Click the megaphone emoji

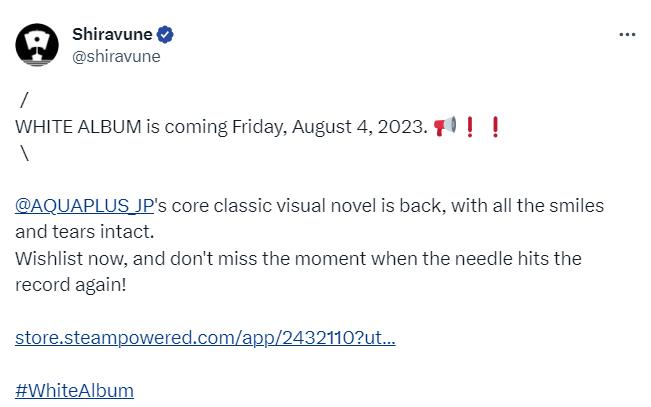click(446, 127)
